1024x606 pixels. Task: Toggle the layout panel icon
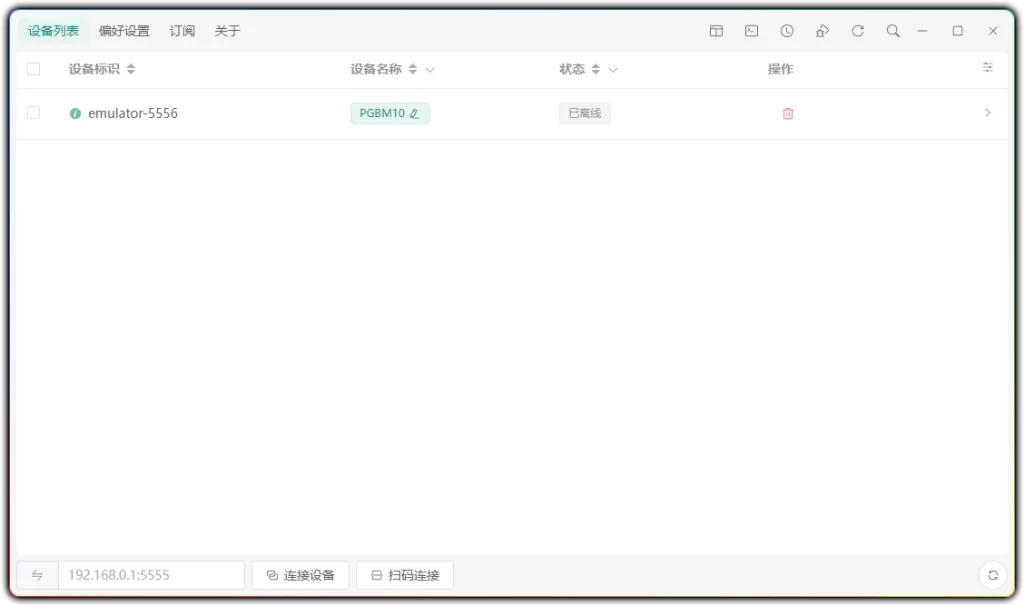click(x=716, y=31)
